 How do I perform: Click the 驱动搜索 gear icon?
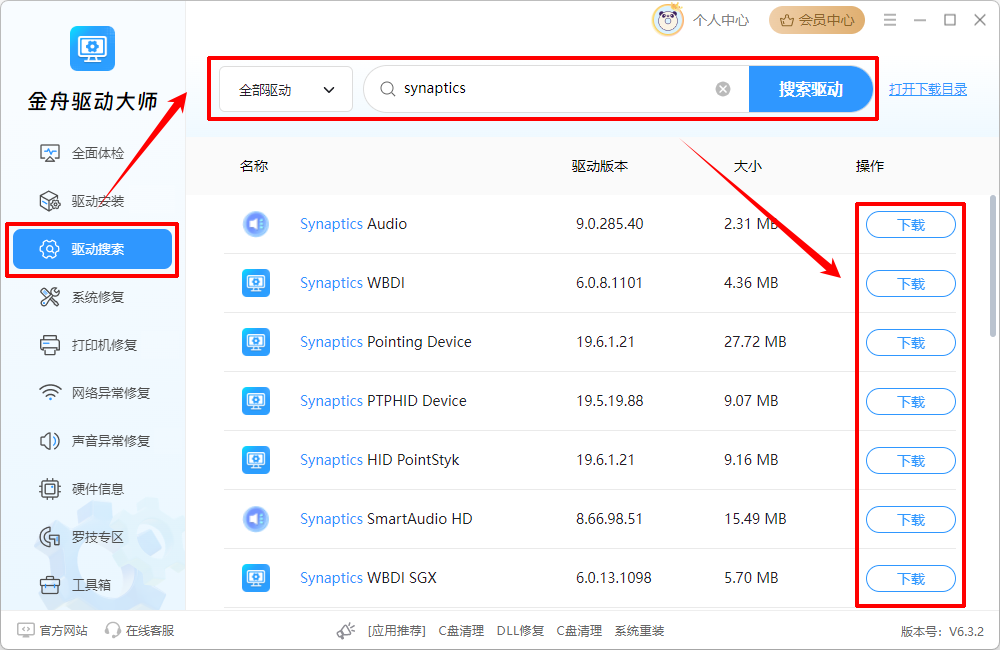[49, 249]
